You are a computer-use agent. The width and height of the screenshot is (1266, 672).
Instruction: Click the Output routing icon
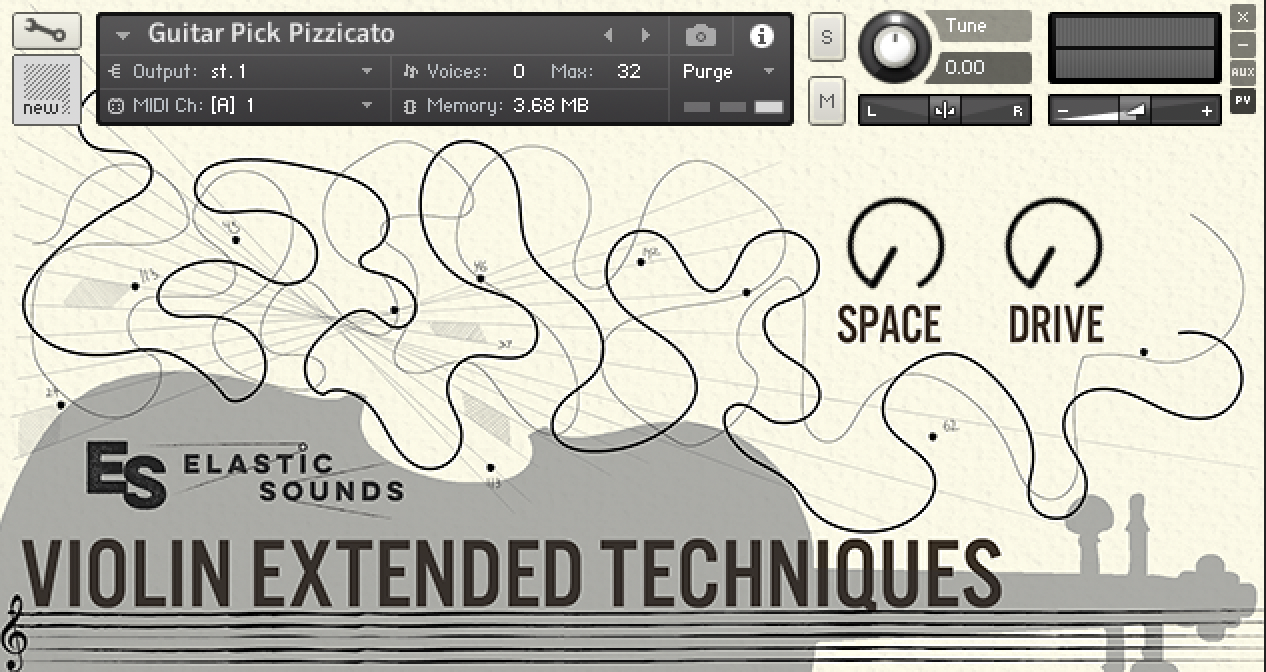(x=115, y=72)
